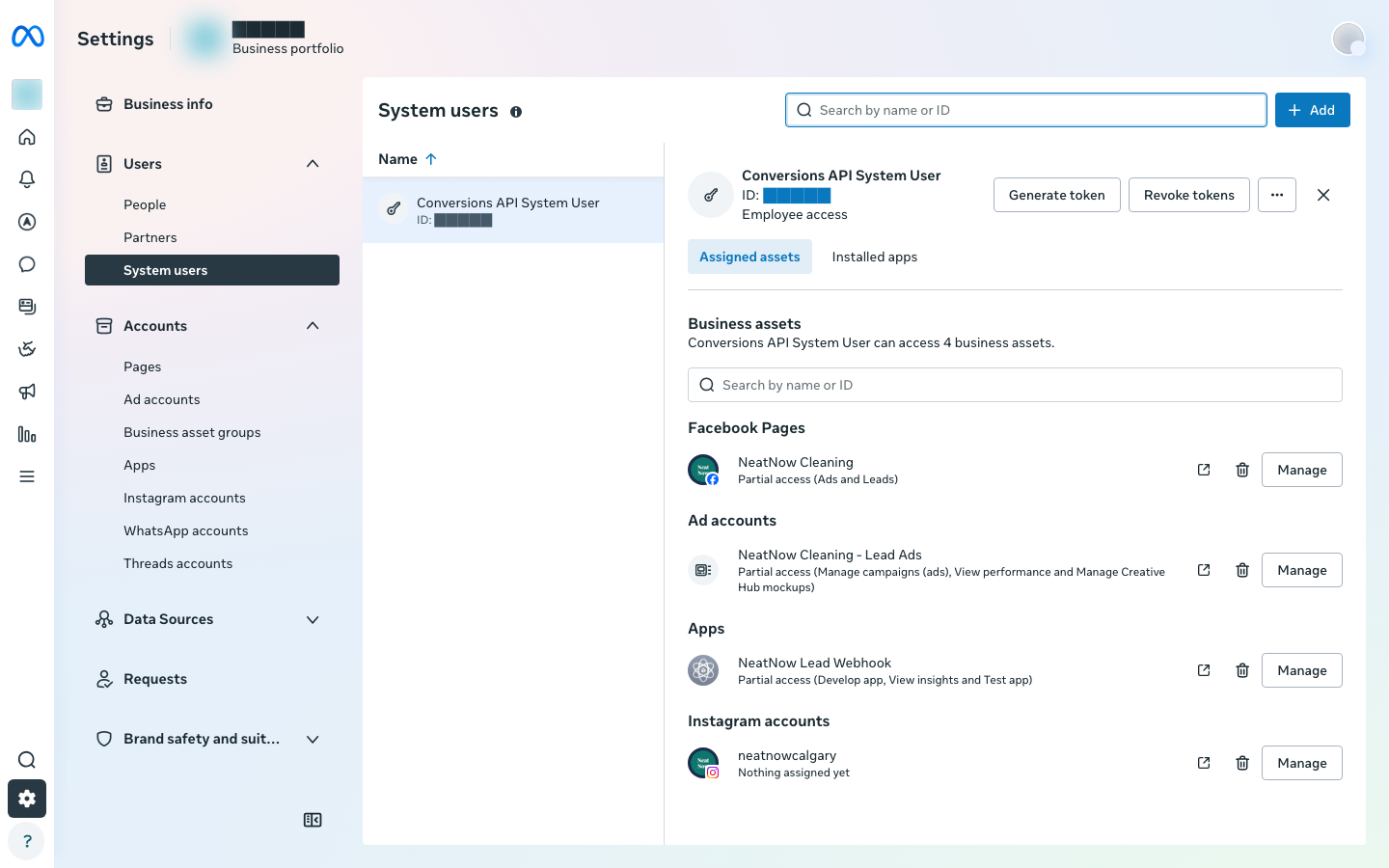This screenshot has height=868, width=1389.
Task: Click the settings gear icon
Action: (x=27, y=799)
